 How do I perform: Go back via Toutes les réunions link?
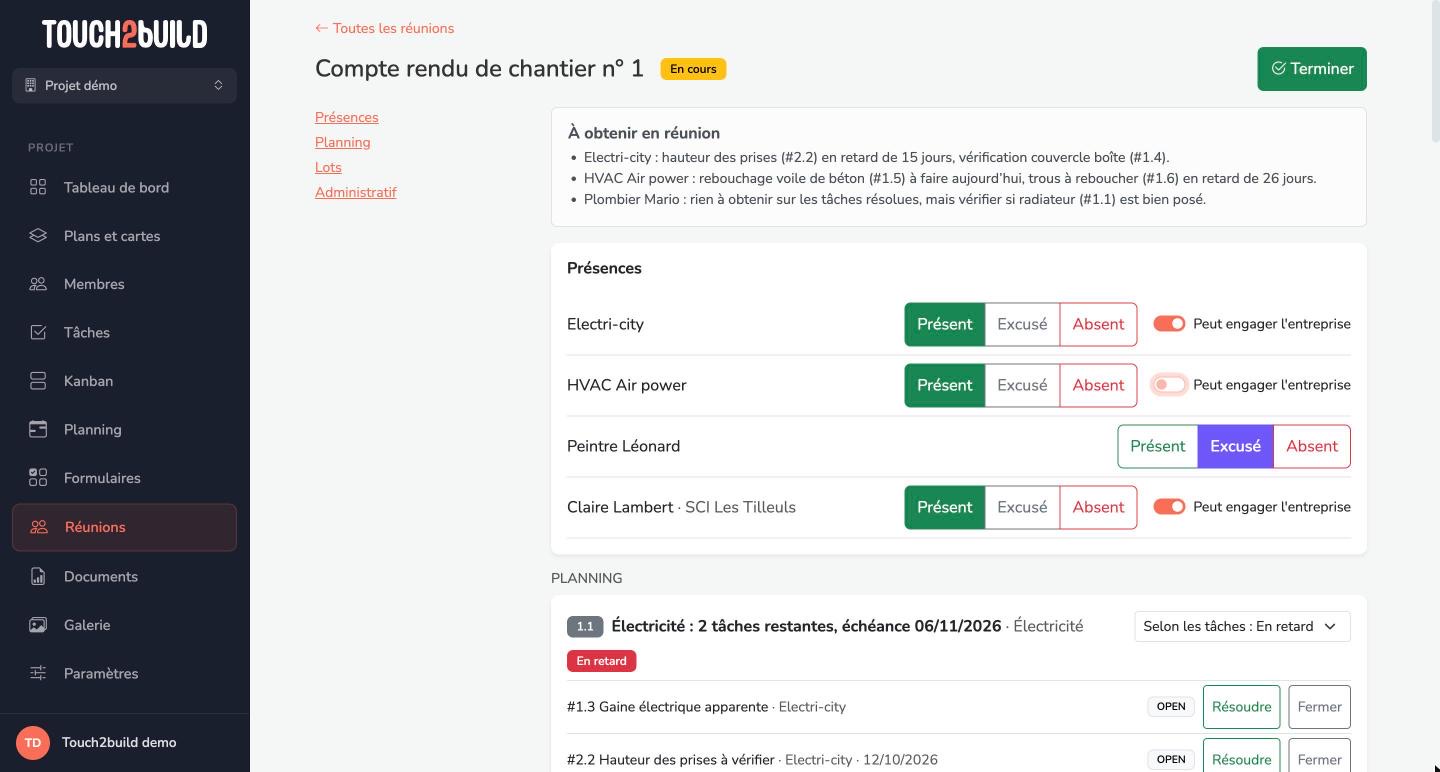[x=384, y=28]
